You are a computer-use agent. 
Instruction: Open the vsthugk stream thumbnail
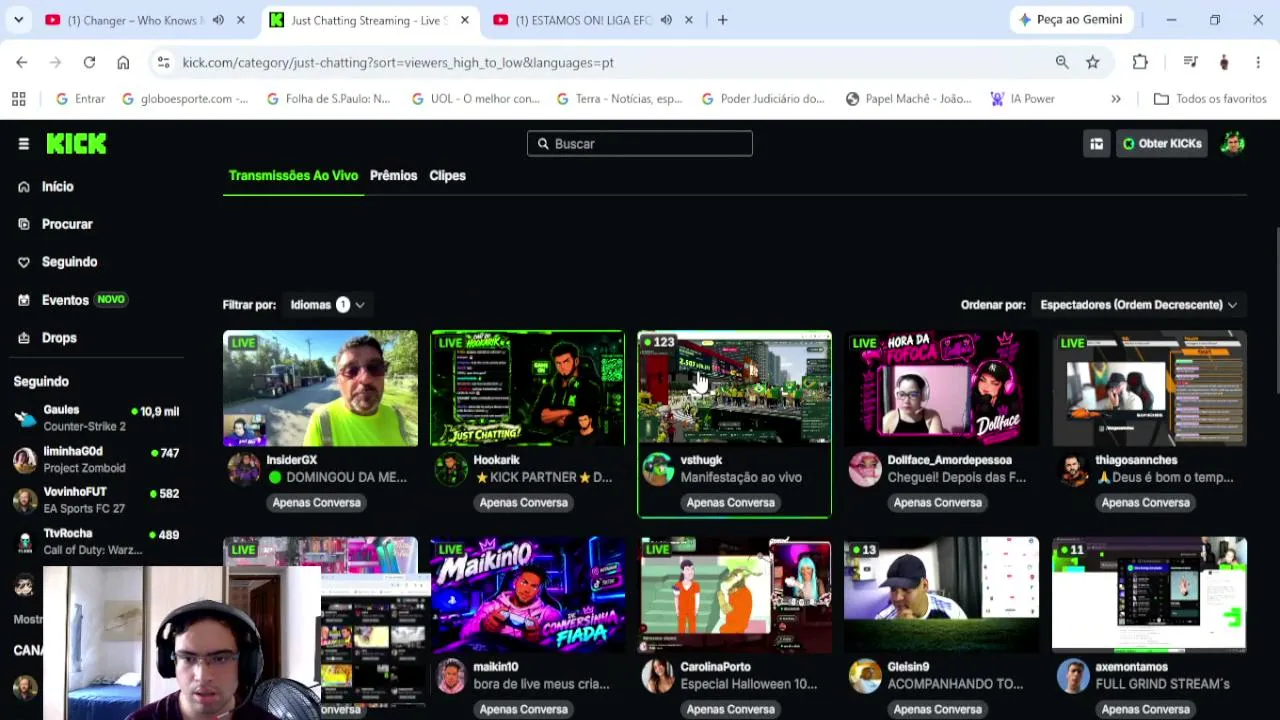(x=734, y=388)
